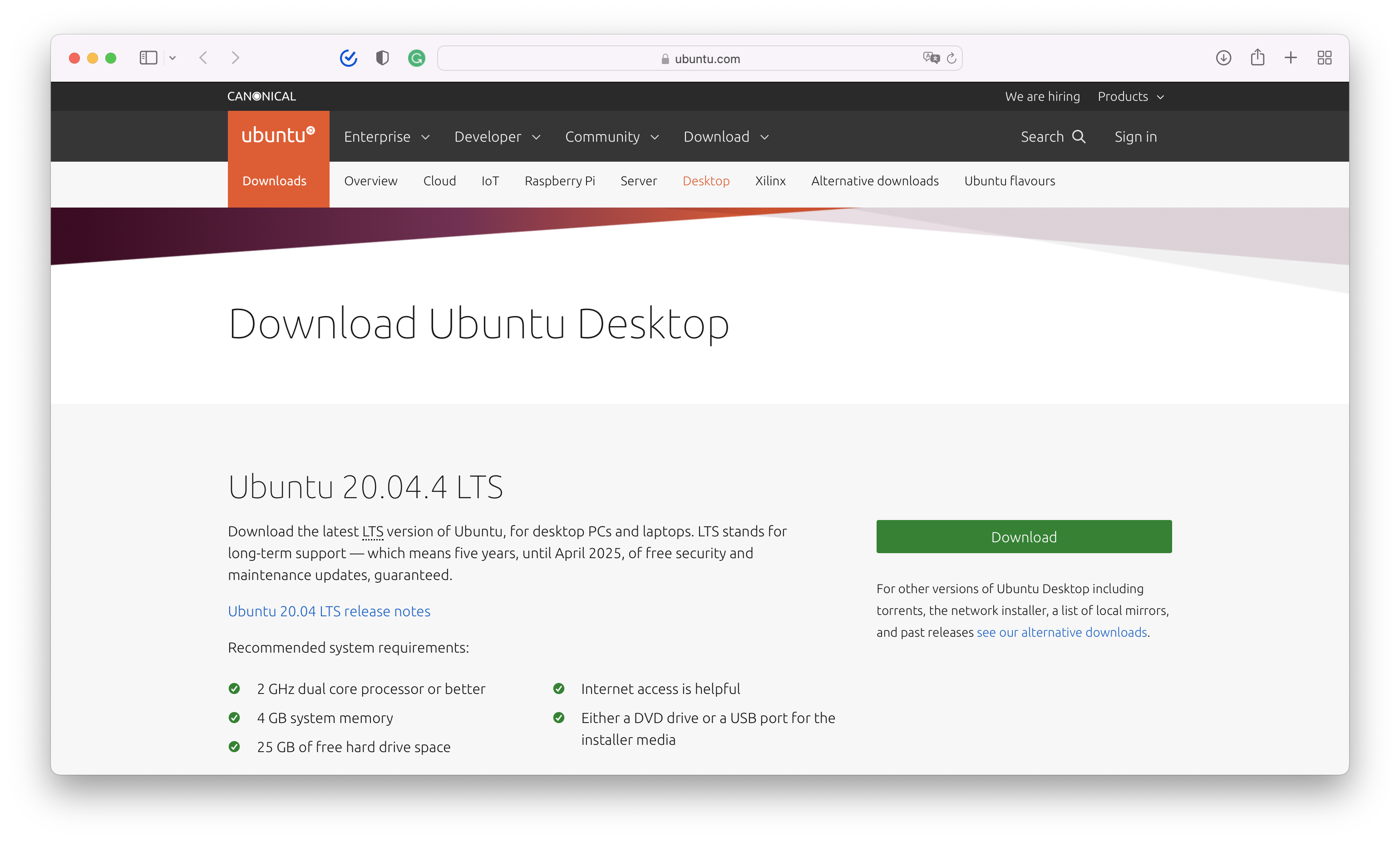Open the sidebar options chevron
The image size is (1400, 842).
(x=173, y=58)
